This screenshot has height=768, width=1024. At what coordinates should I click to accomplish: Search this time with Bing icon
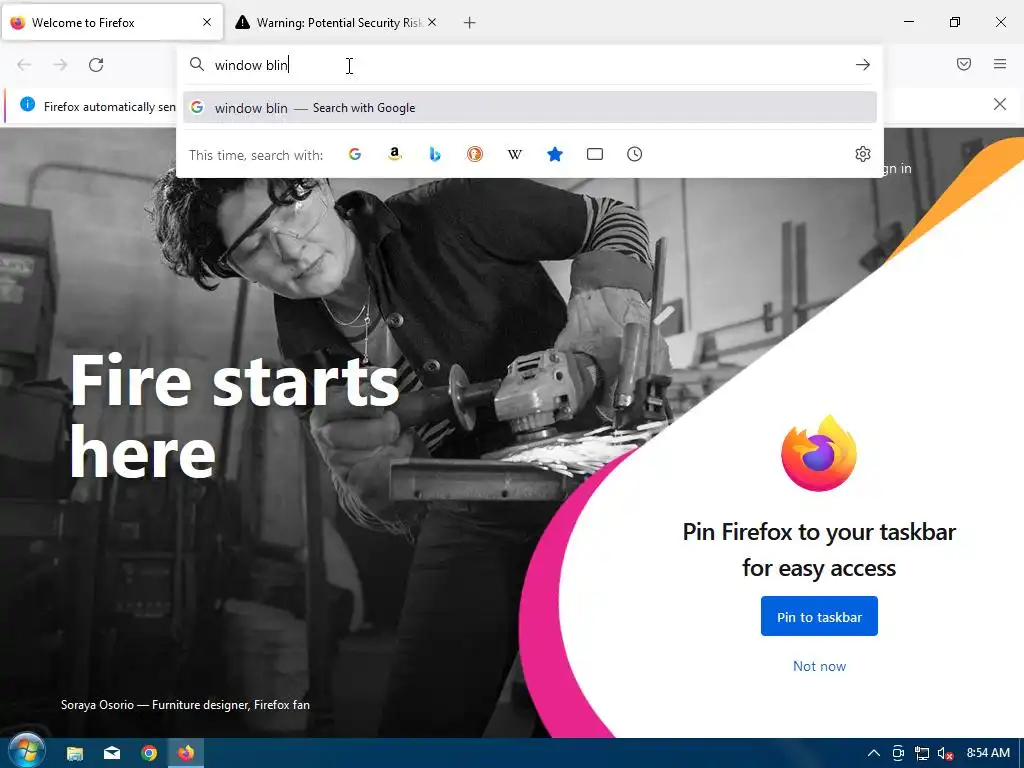coord(435,154)
